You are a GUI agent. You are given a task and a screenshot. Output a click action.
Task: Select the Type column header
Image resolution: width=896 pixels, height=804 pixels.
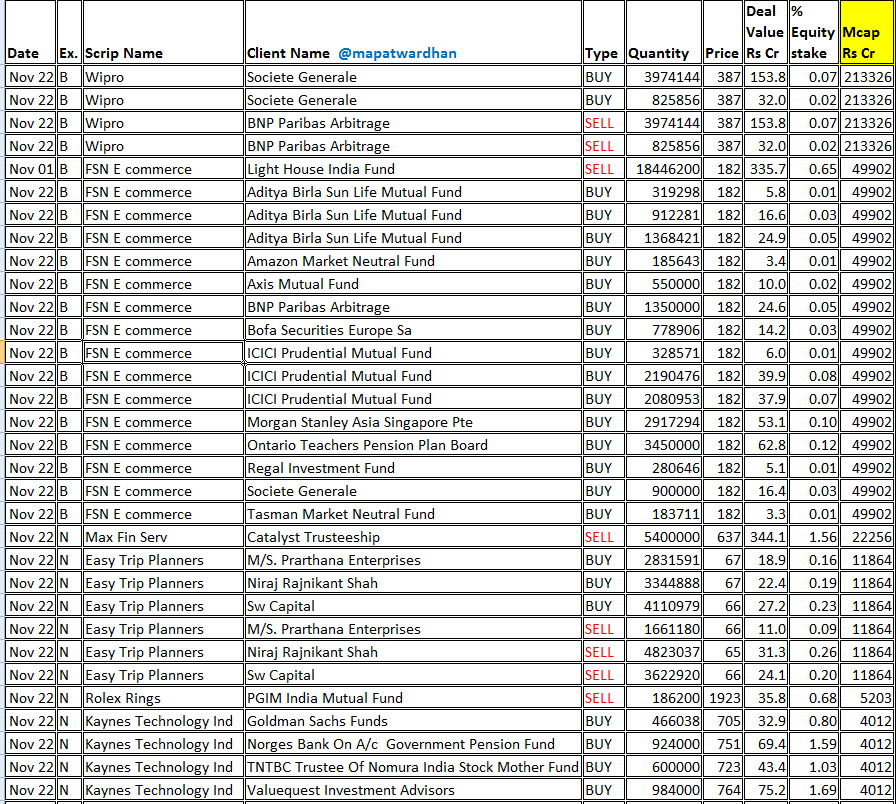coord(603,32)
